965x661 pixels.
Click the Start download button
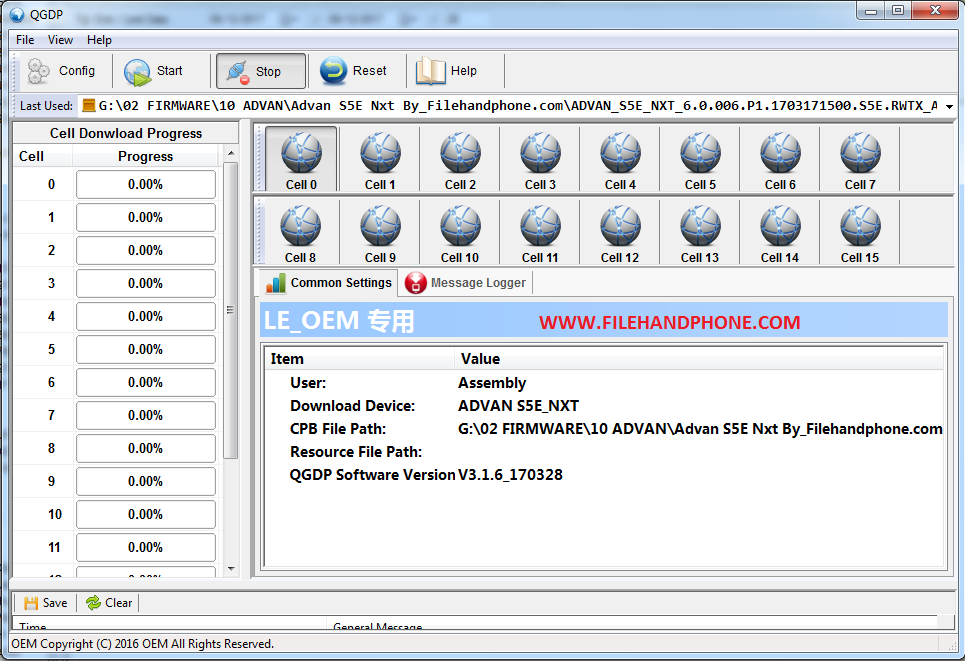(154, 71)
